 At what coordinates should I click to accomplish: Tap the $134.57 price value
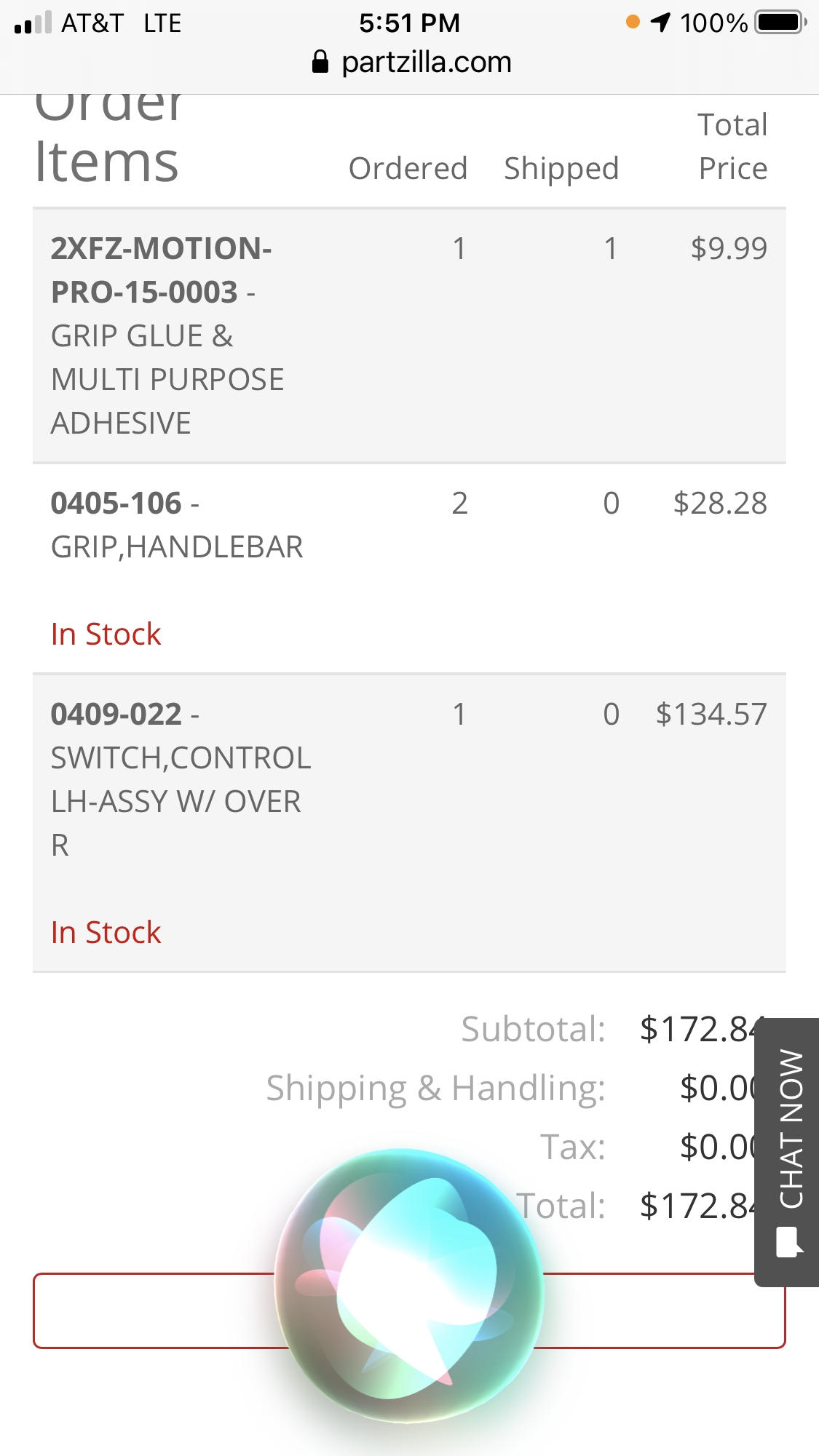pyautogui.click(x=711, y=714)
